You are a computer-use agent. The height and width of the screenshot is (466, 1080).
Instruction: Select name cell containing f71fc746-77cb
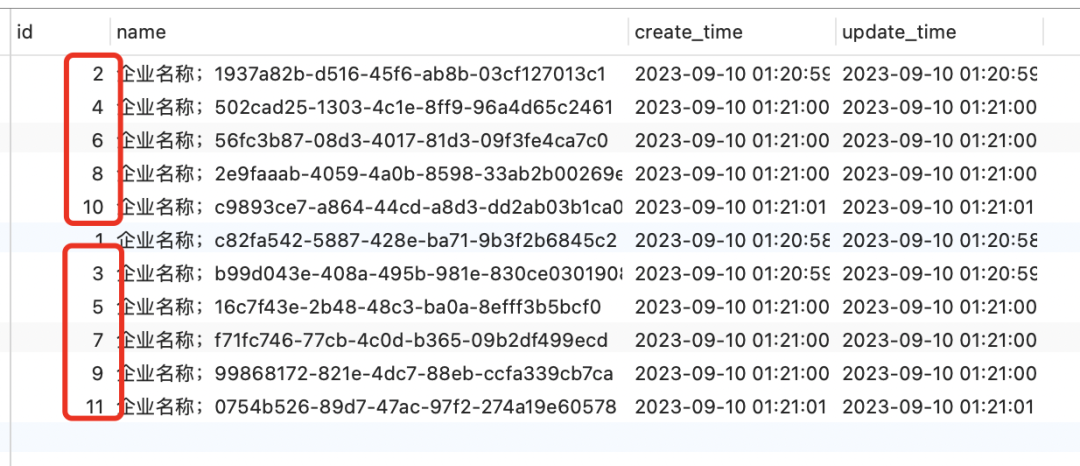click(364, 340)
